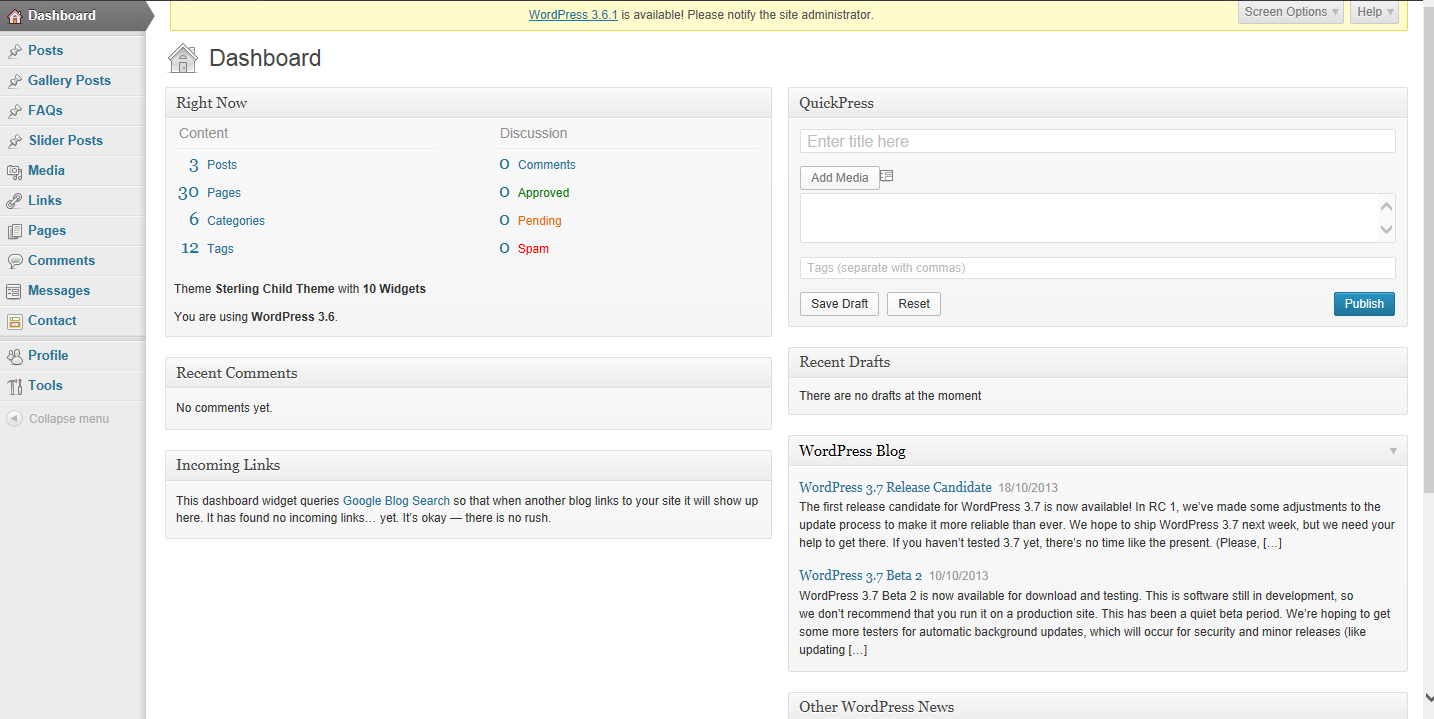Click the 10 Widgets link
The image size is (1434, 719).
pos(394,289)
